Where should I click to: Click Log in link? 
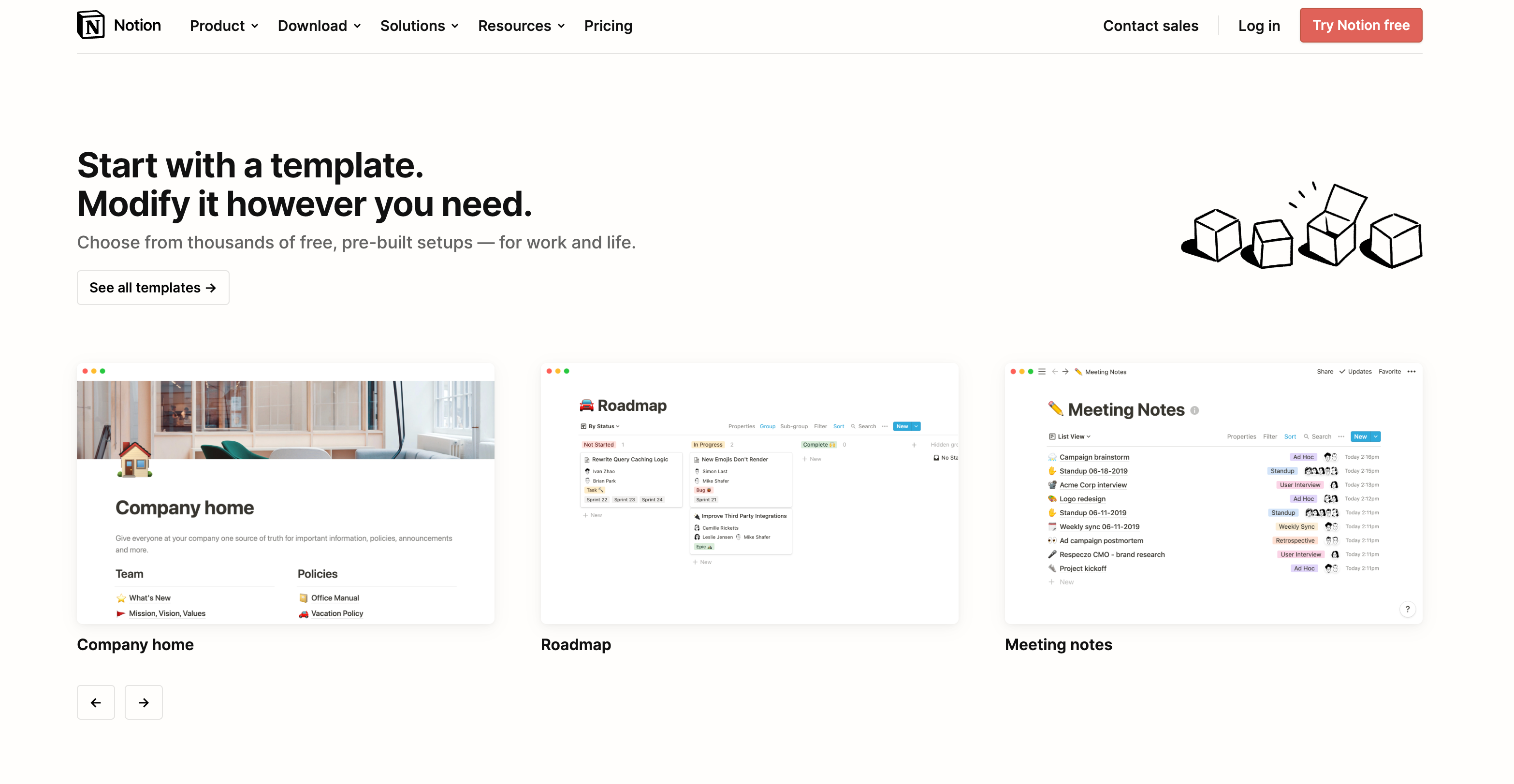click(x=1258, y=26)
